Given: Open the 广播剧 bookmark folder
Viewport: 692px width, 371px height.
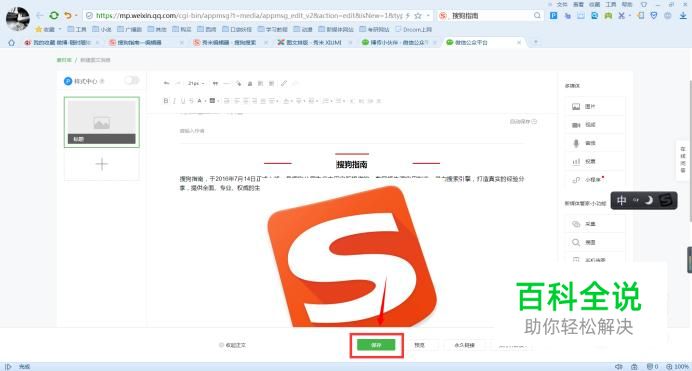Looking at the screenshot, I should point(129,29).
